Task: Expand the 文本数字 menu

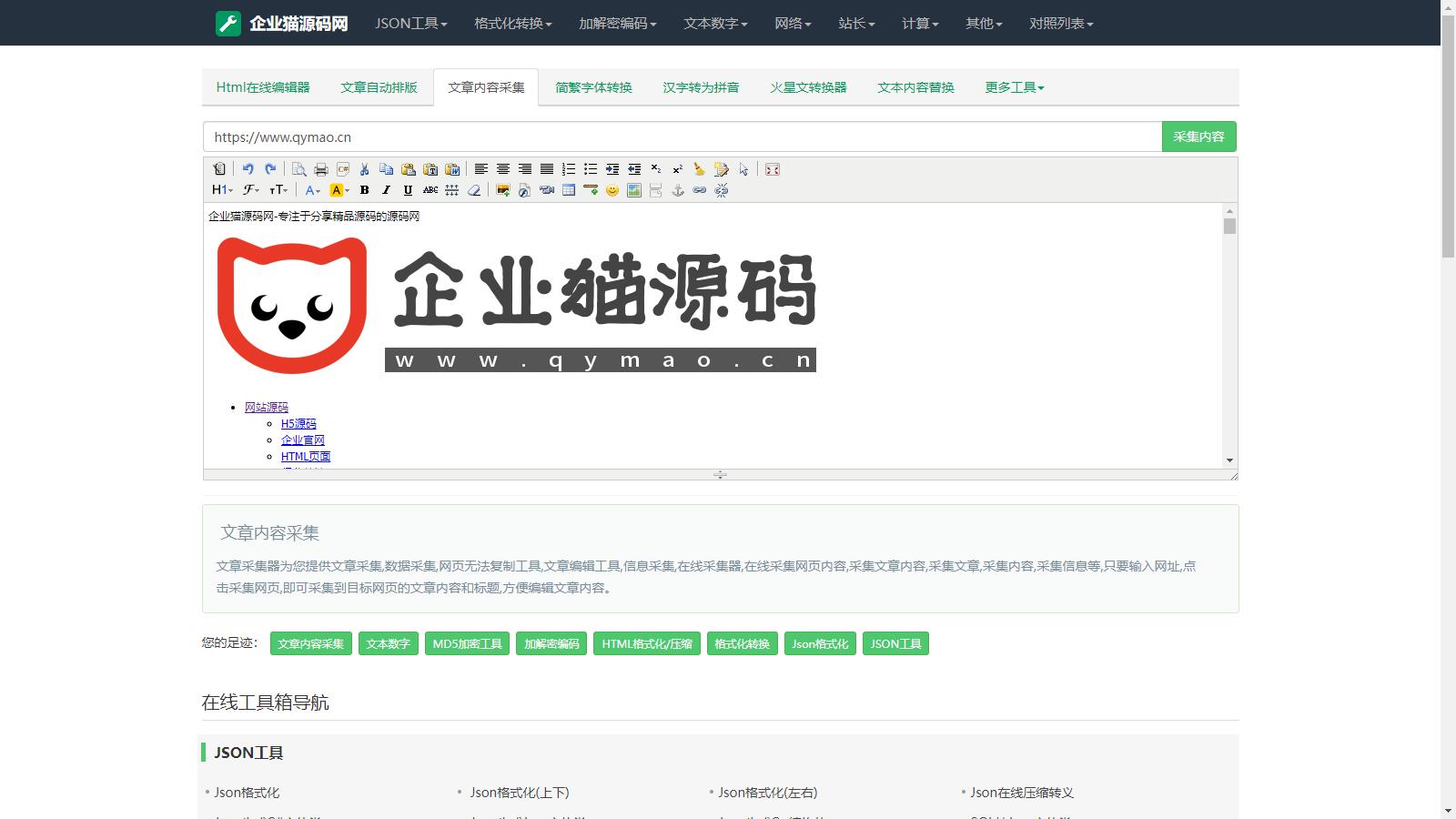Action: pos(715,24)
